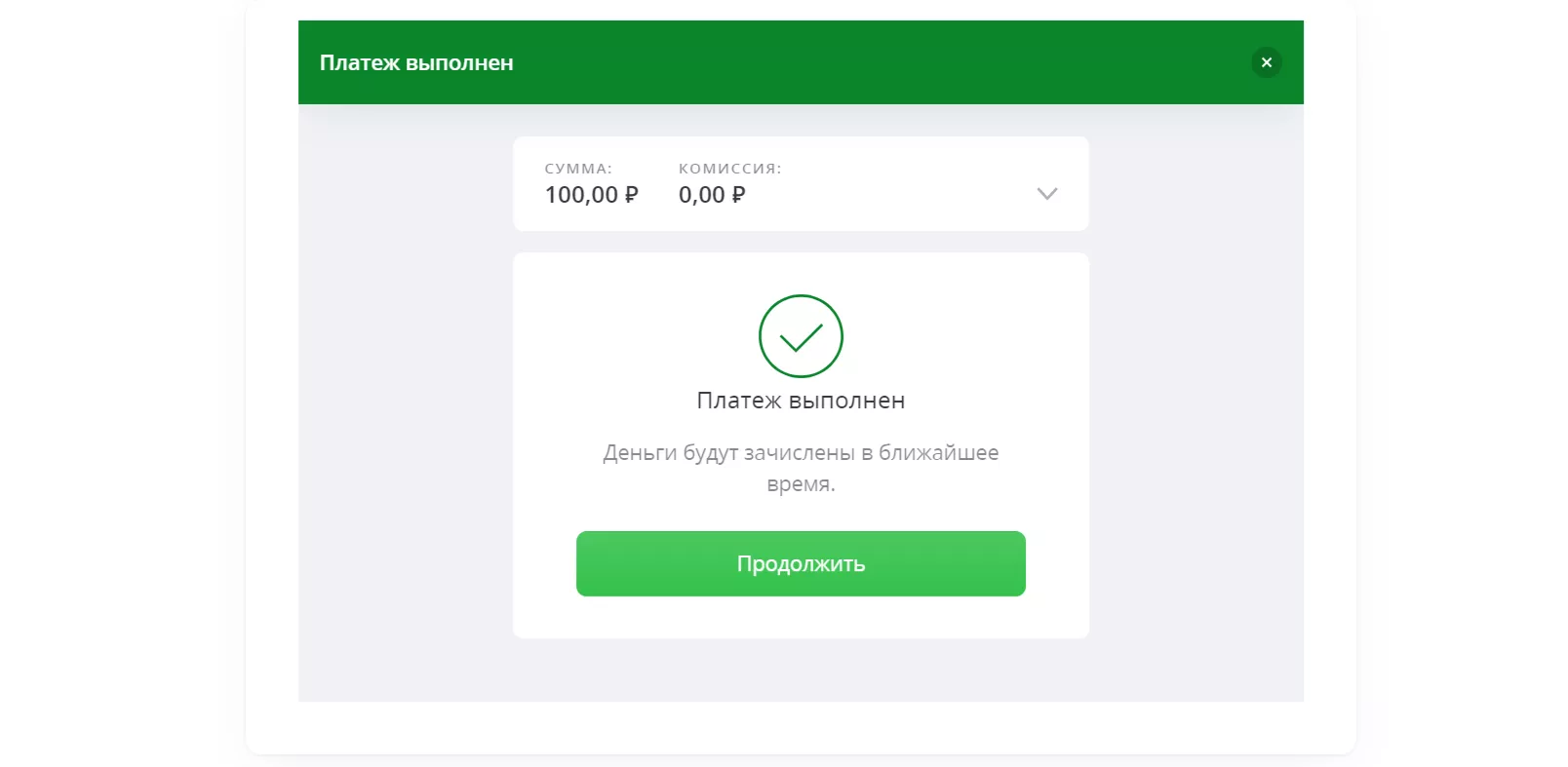Expand payment details with the chevron arrow
The image size is (1568, 767).
[x=1046, y=193]
